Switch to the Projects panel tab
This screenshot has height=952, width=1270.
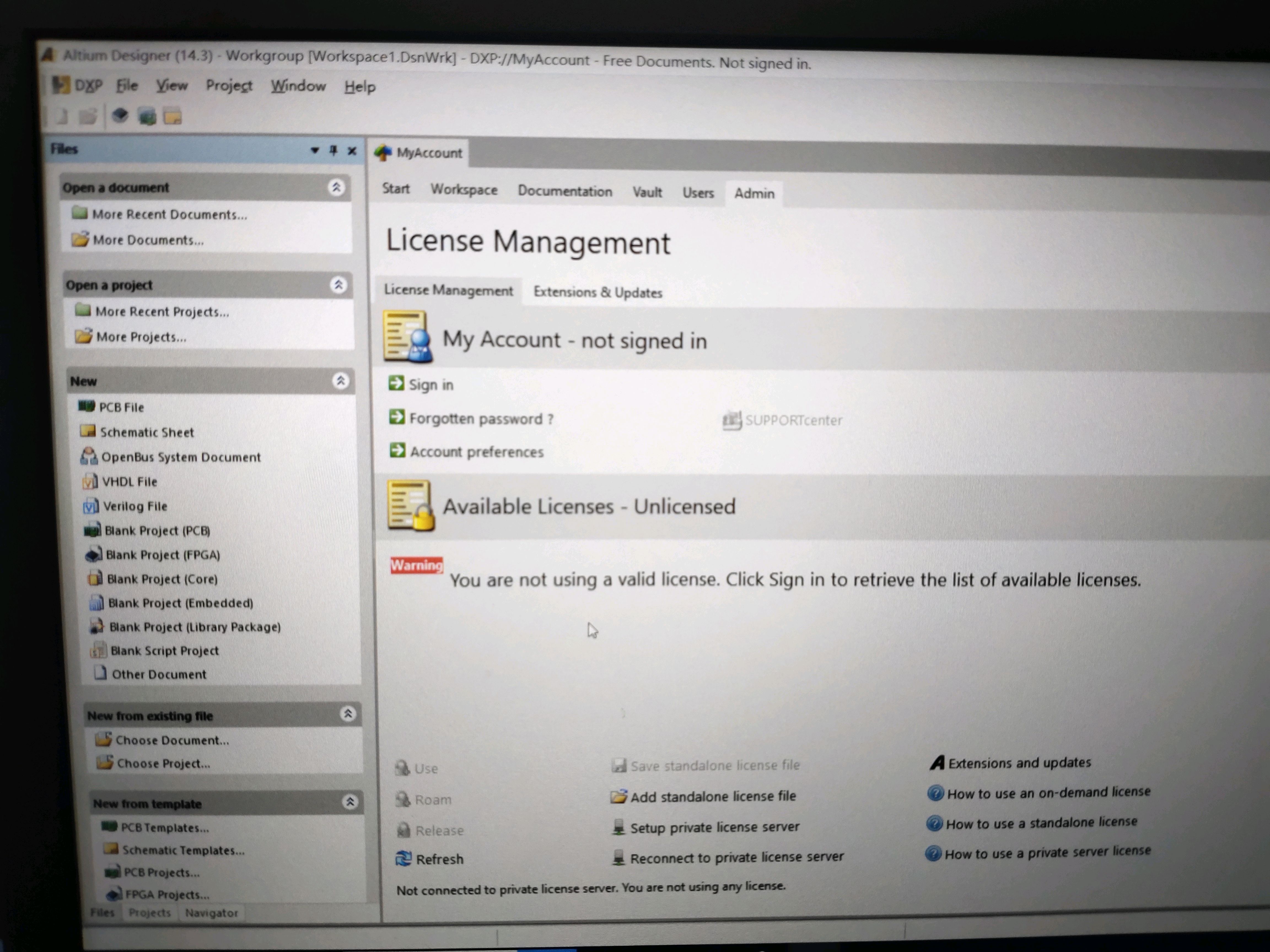150,912
